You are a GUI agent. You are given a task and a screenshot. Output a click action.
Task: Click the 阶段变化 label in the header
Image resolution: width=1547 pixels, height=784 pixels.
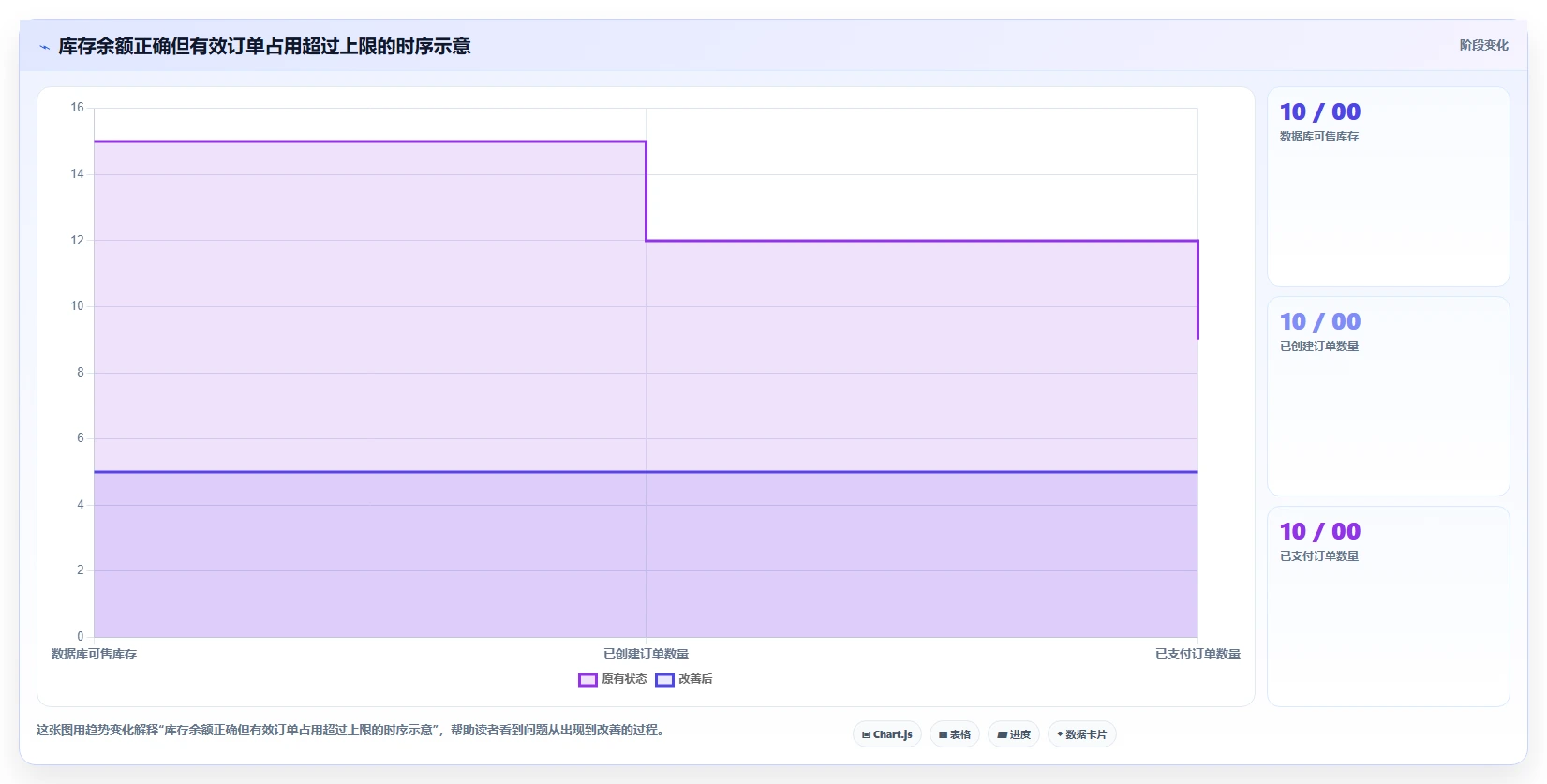[1484, 45]
